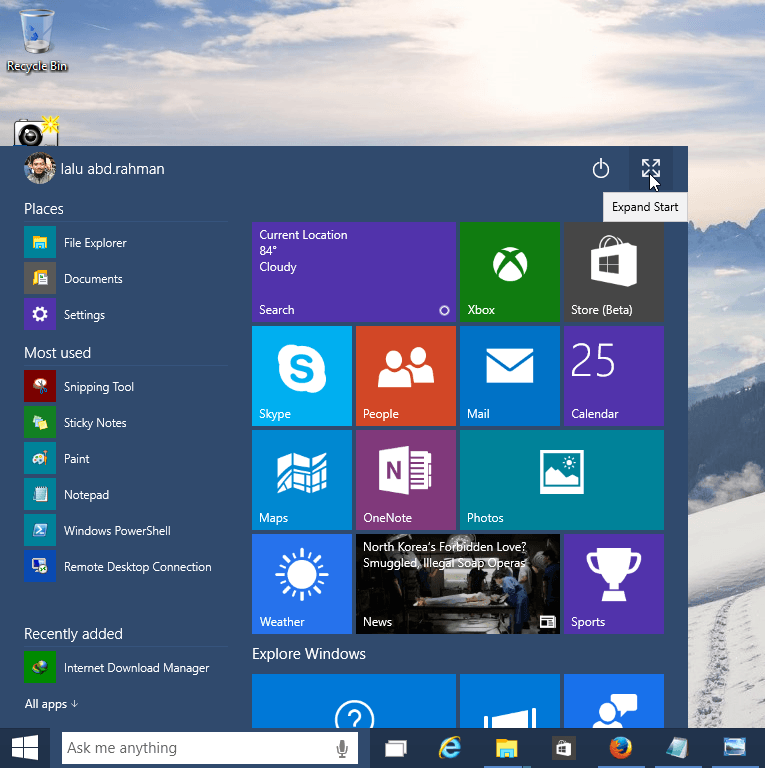This screenshot has width=765, height=768.
Task: Open Remote Desktop Connection
Action: point(126,567)
